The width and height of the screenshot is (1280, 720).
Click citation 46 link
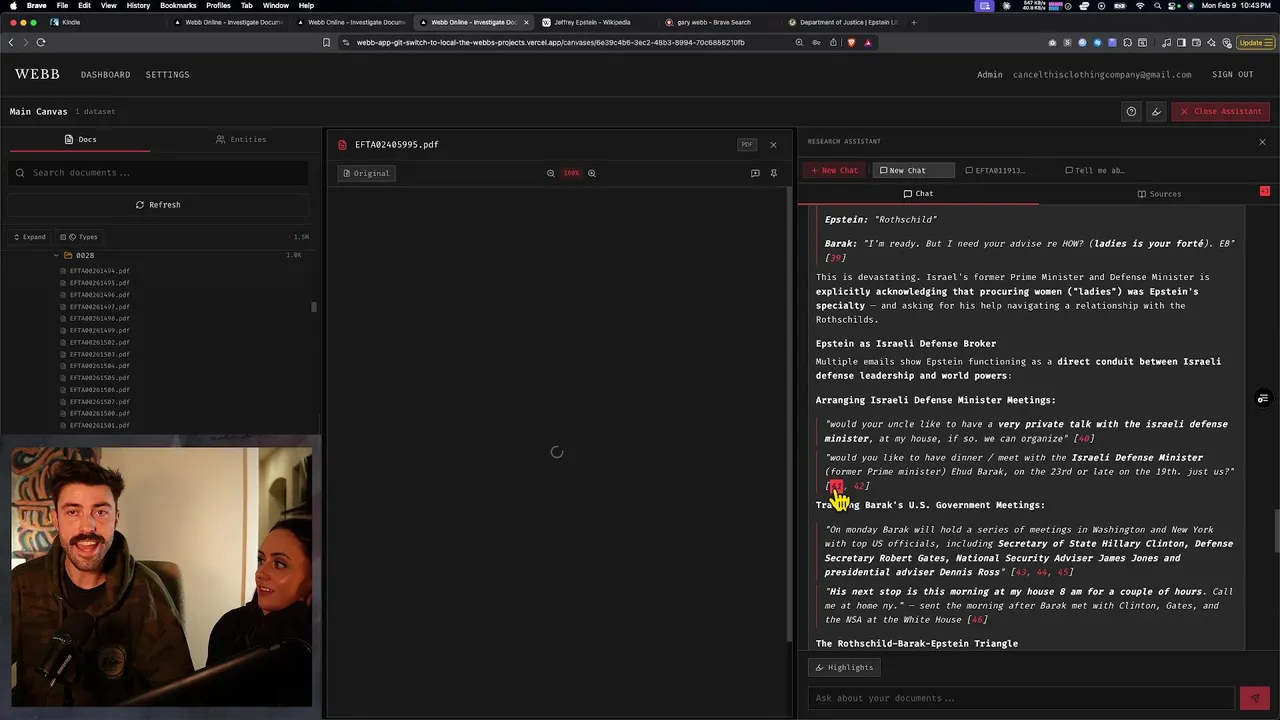point(977,620)
